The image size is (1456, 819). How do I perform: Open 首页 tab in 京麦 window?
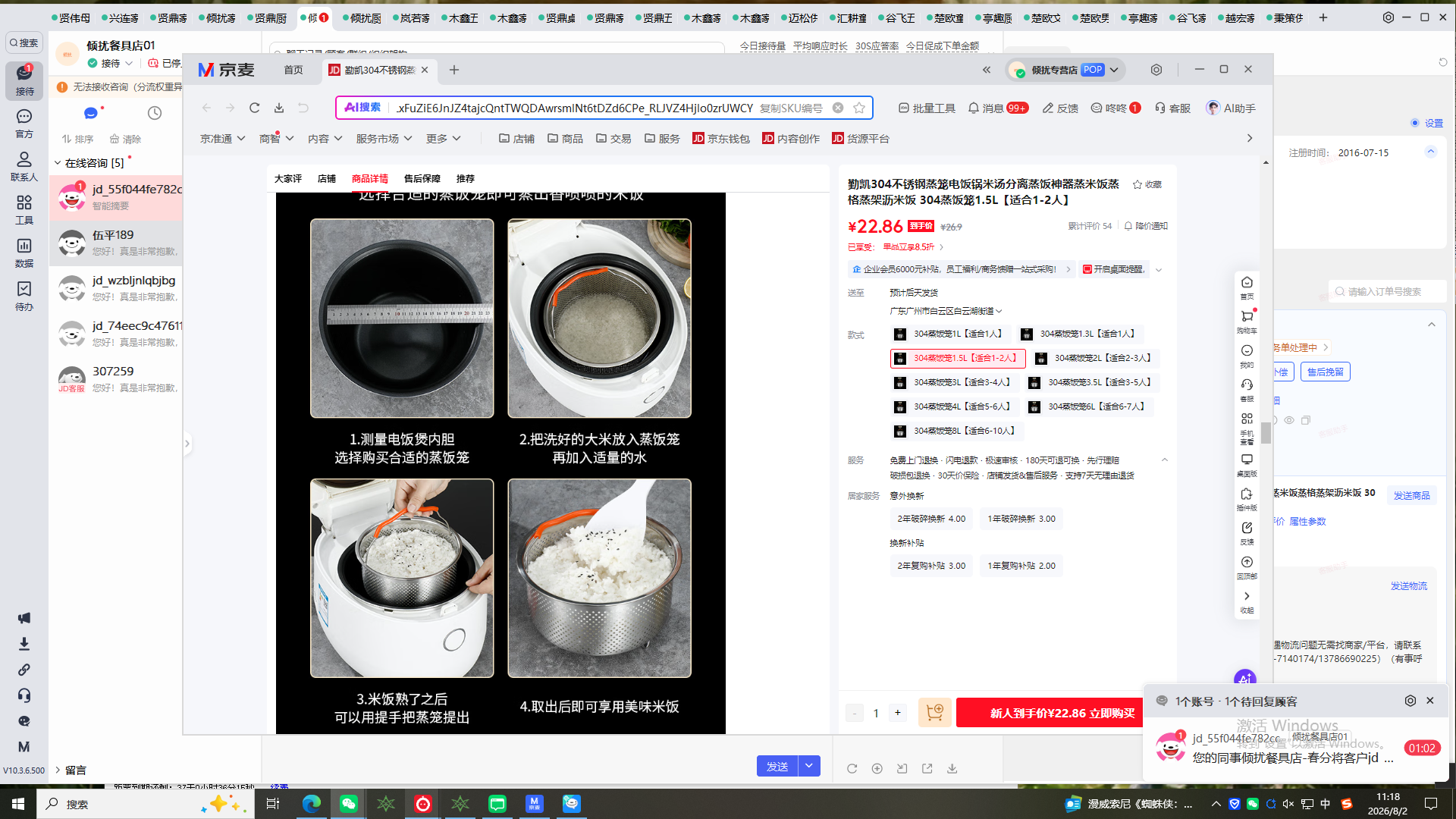293,70
